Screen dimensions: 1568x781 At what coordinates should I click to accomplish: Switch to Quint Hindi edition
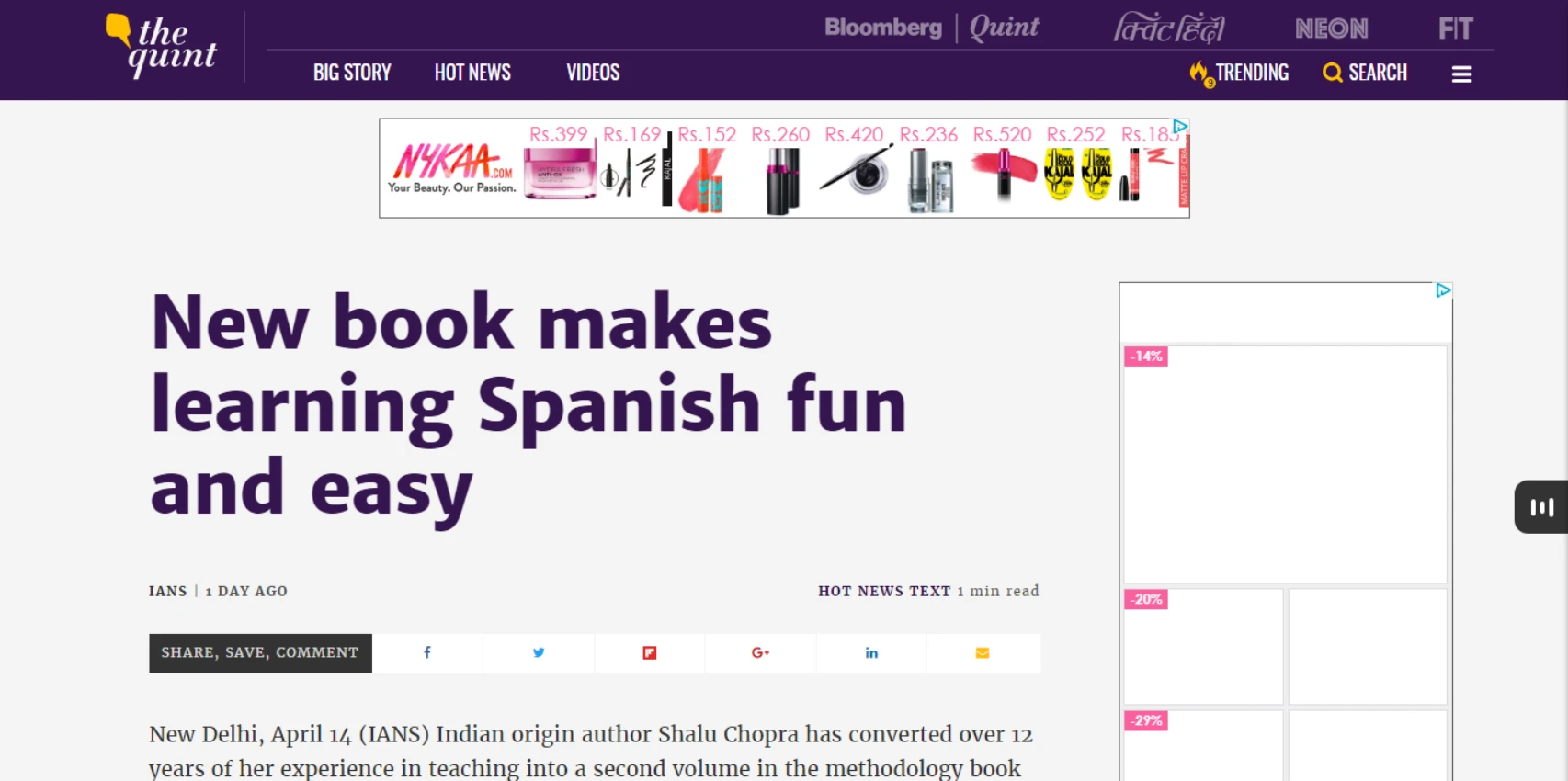click(x=1169, y=28)
